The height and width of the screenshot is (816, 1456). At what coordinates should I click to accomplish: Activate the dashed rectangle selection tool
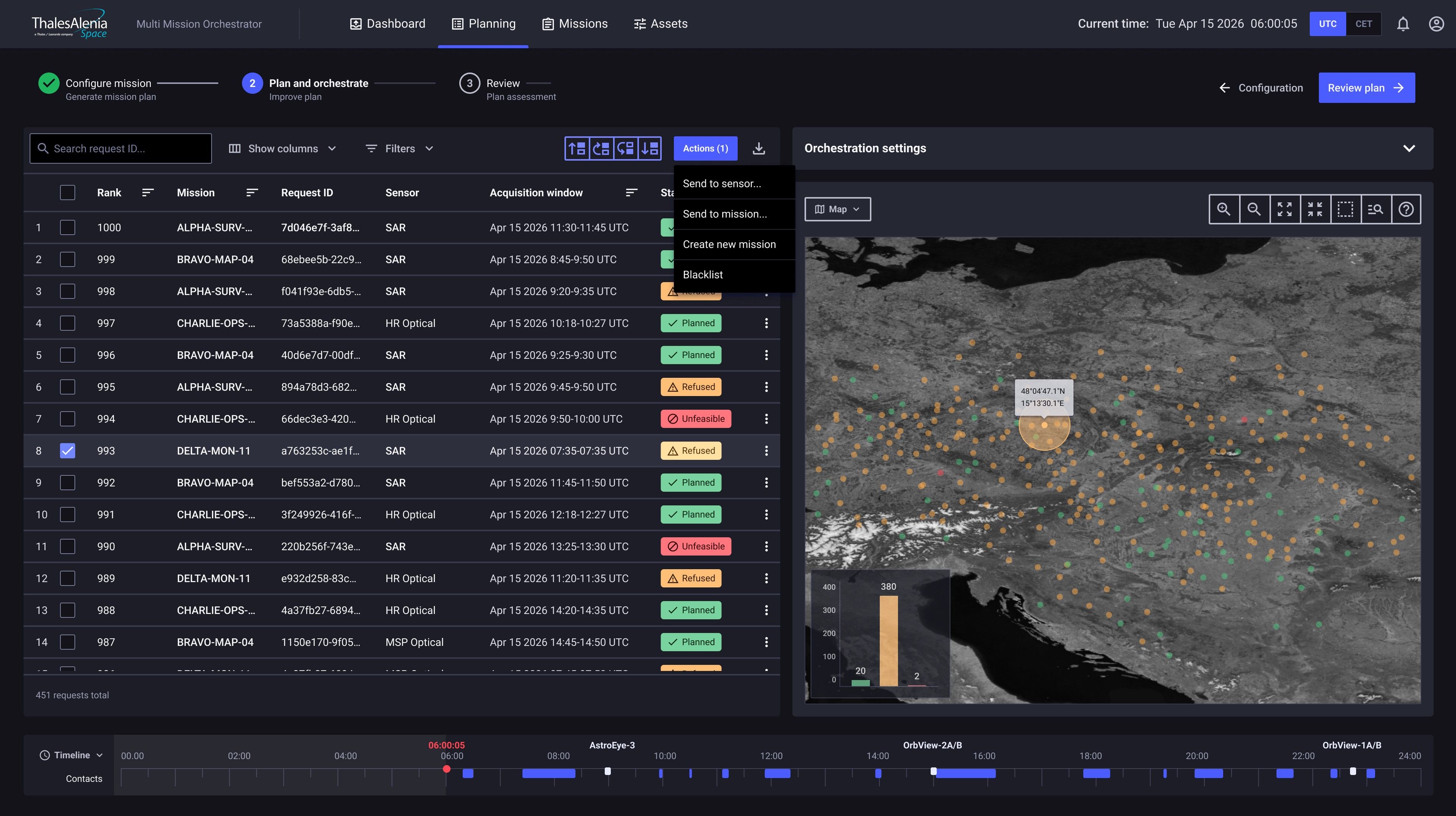pos(1345,209)
